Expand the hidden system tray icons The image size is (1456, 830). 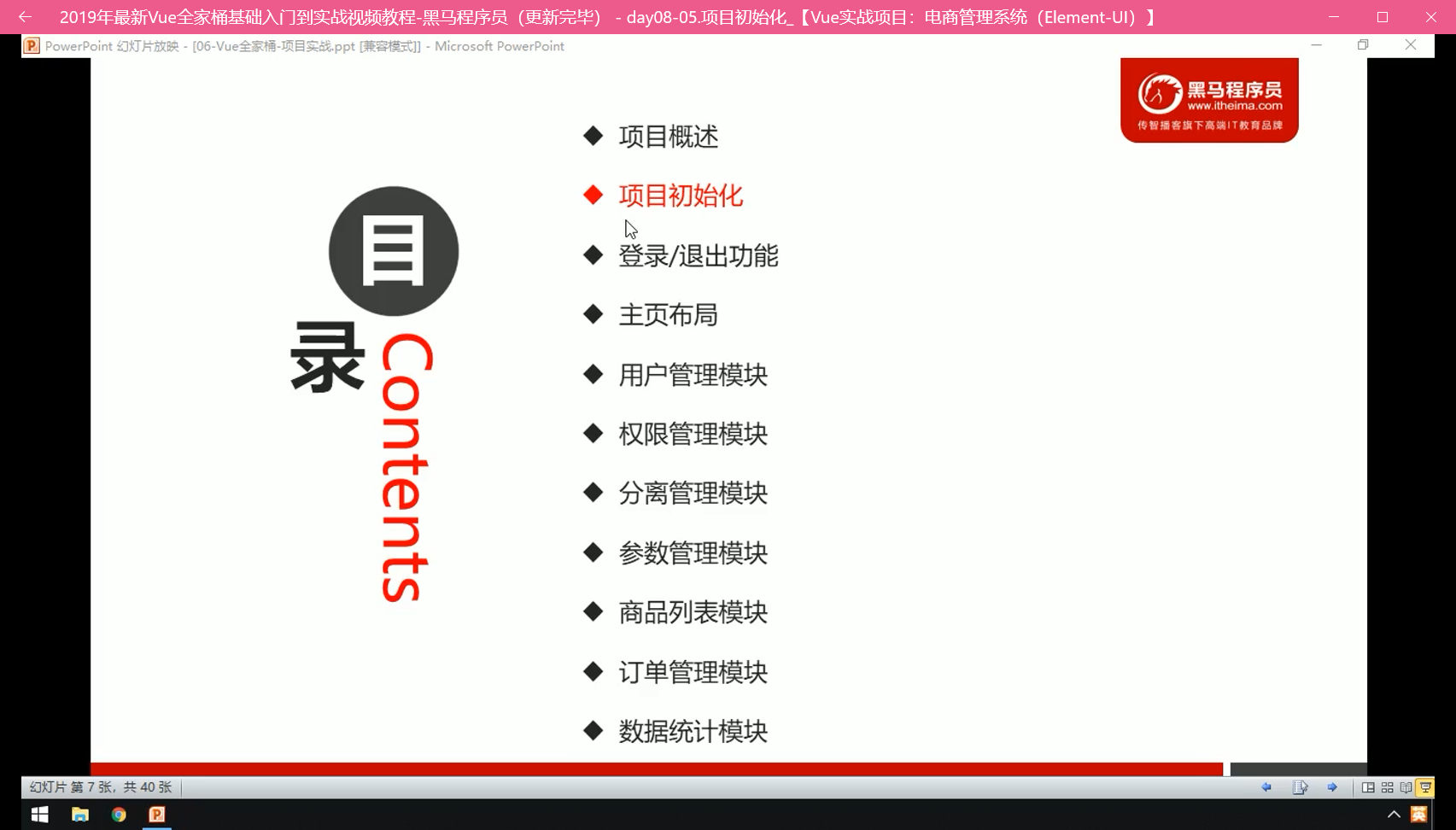pos(1394,815)
